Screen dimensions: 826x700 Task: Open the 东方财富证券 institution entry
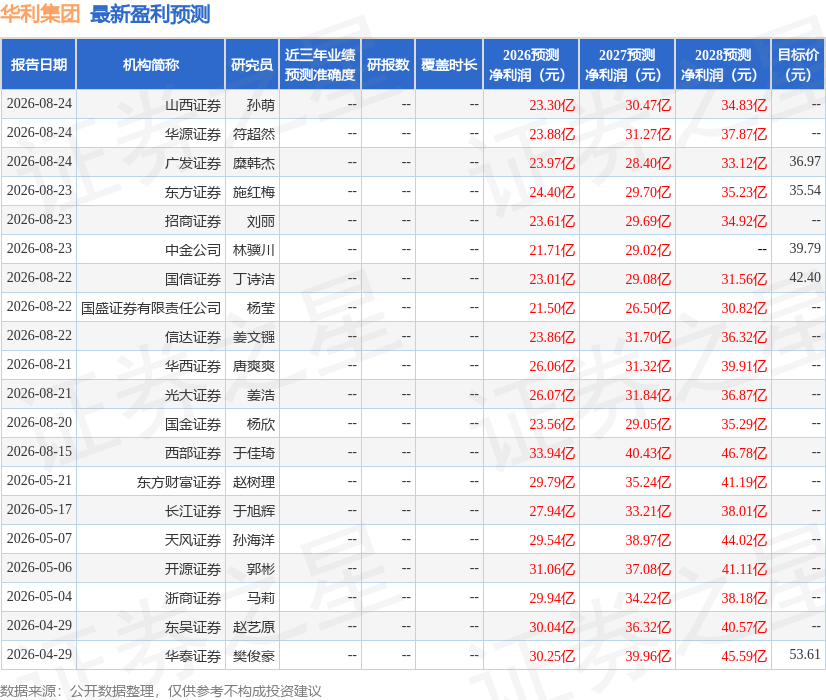[x=179, y=482]
